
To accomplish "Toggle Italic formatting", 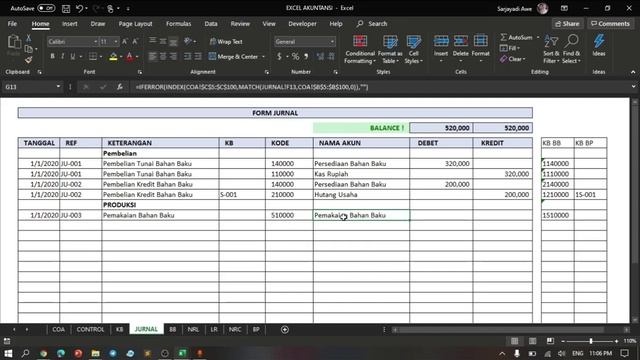I will tap(62, 56).
